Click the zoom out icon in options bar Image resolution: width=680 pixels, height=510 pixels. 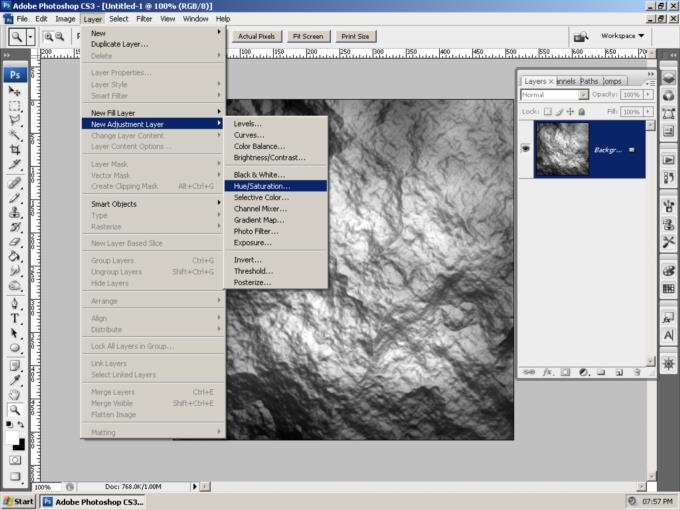[60, 37]
